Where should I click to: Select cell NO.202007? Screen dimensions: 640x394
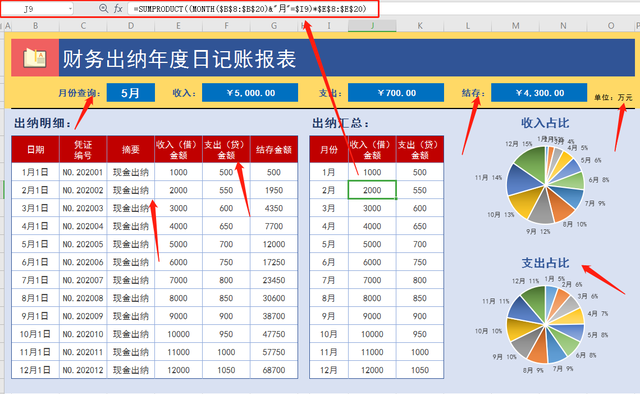point(83,280)
